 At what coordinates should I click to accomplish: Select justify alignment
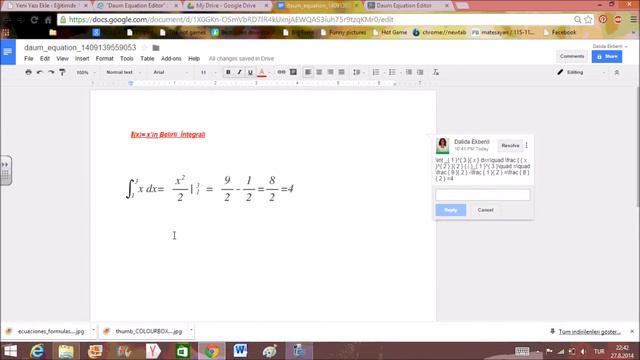coord(342,72)
